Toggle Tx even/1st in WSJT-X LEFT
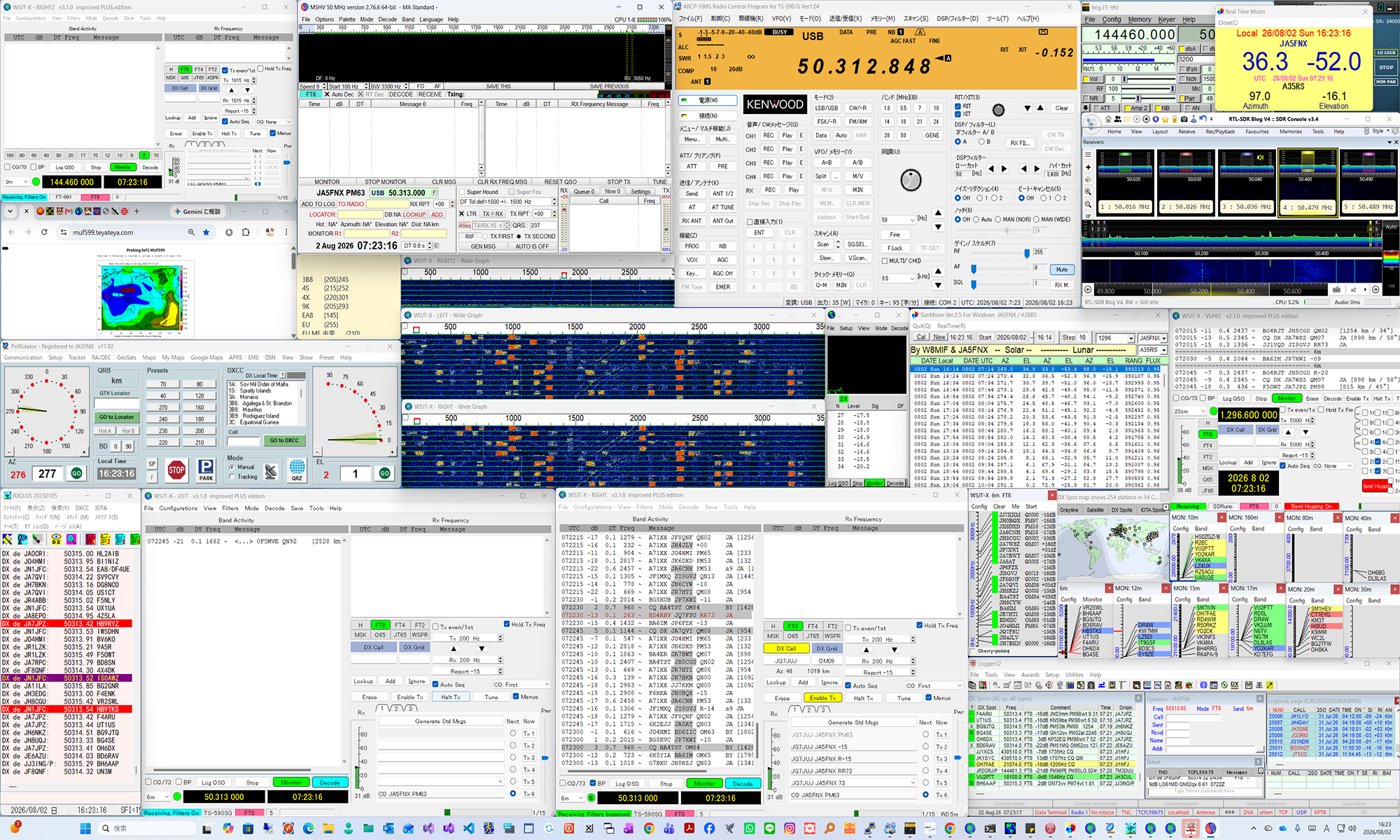The width and height of the screenshot is (1400, 840). 435,627
